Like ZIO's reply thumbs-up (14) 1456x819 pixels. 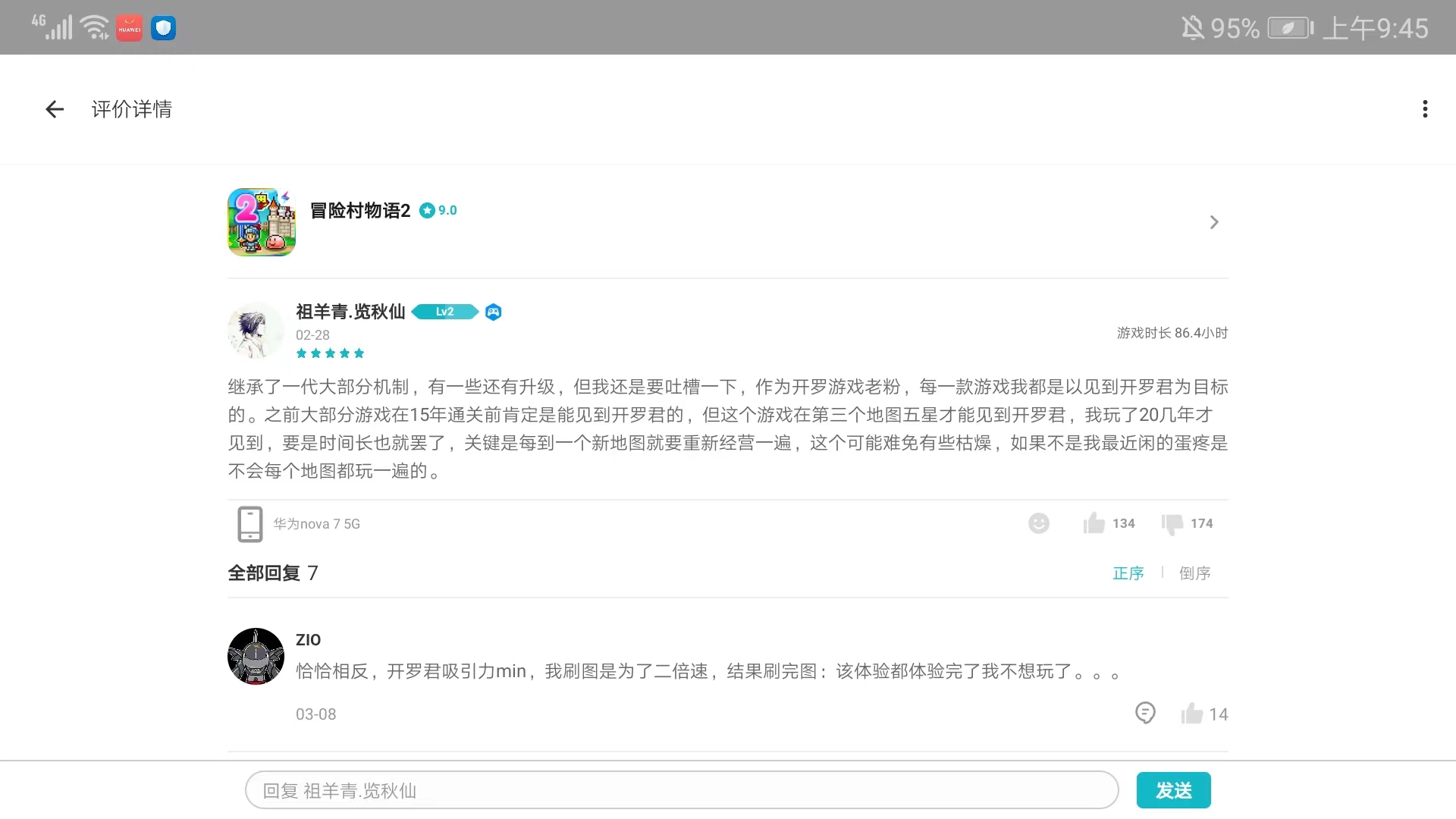pos(1192,714)
